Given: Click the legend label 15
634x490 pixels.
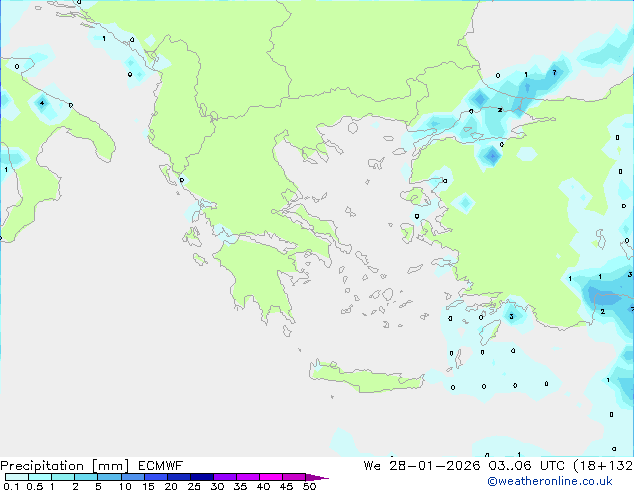Looking at the screenshot, I should pos(148,486).
